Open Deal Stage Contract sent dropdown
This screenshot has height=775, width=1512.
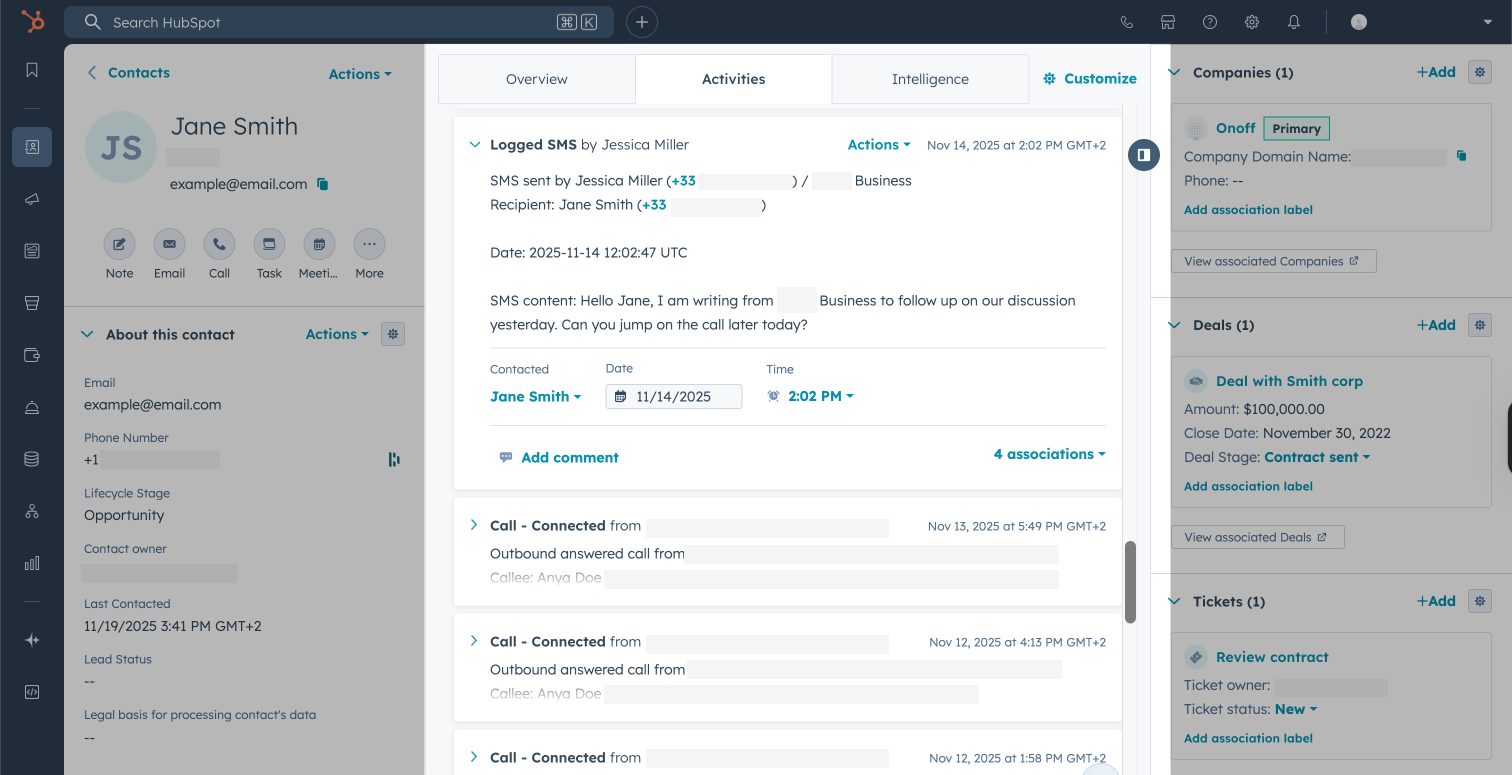[x=1316, y=457]
